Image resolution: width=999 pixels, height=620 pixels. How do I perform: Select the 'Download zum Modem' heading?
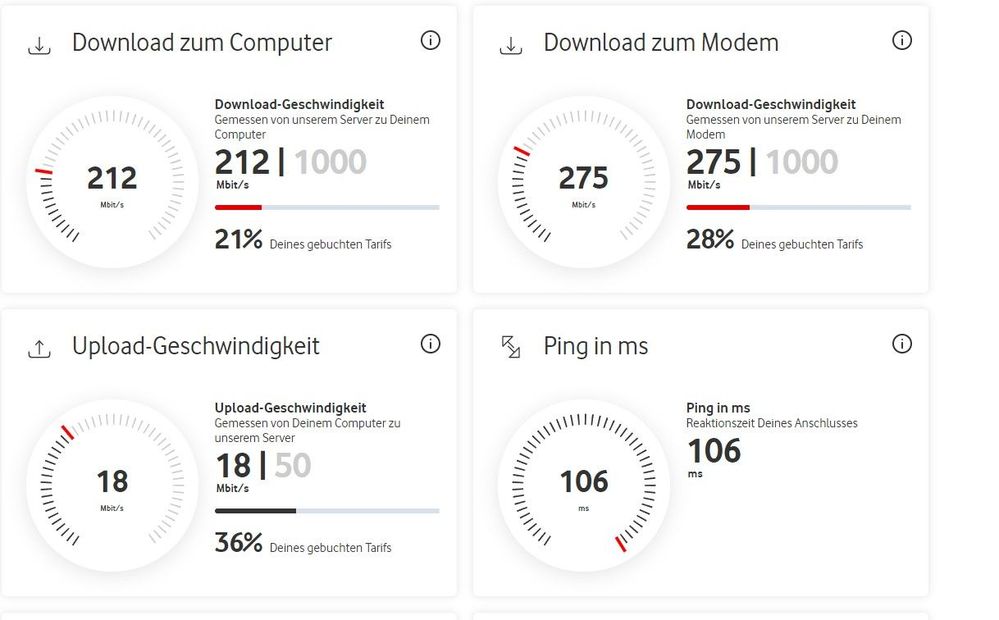[660, 42]
